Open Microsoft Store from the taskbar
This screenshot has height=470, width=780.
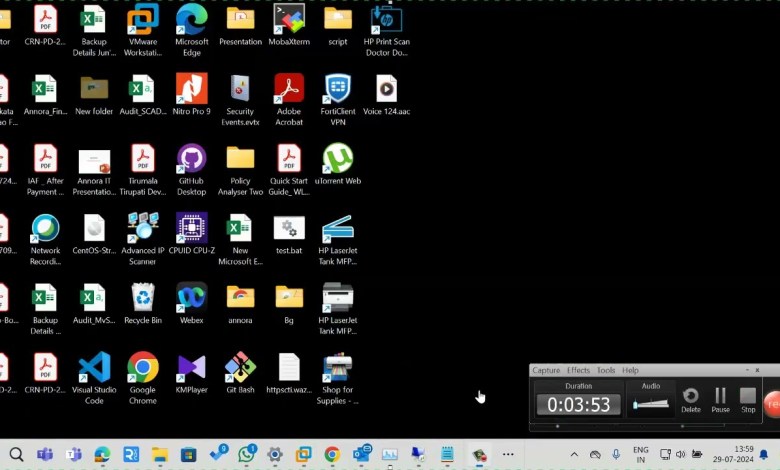tap(189, 454)
